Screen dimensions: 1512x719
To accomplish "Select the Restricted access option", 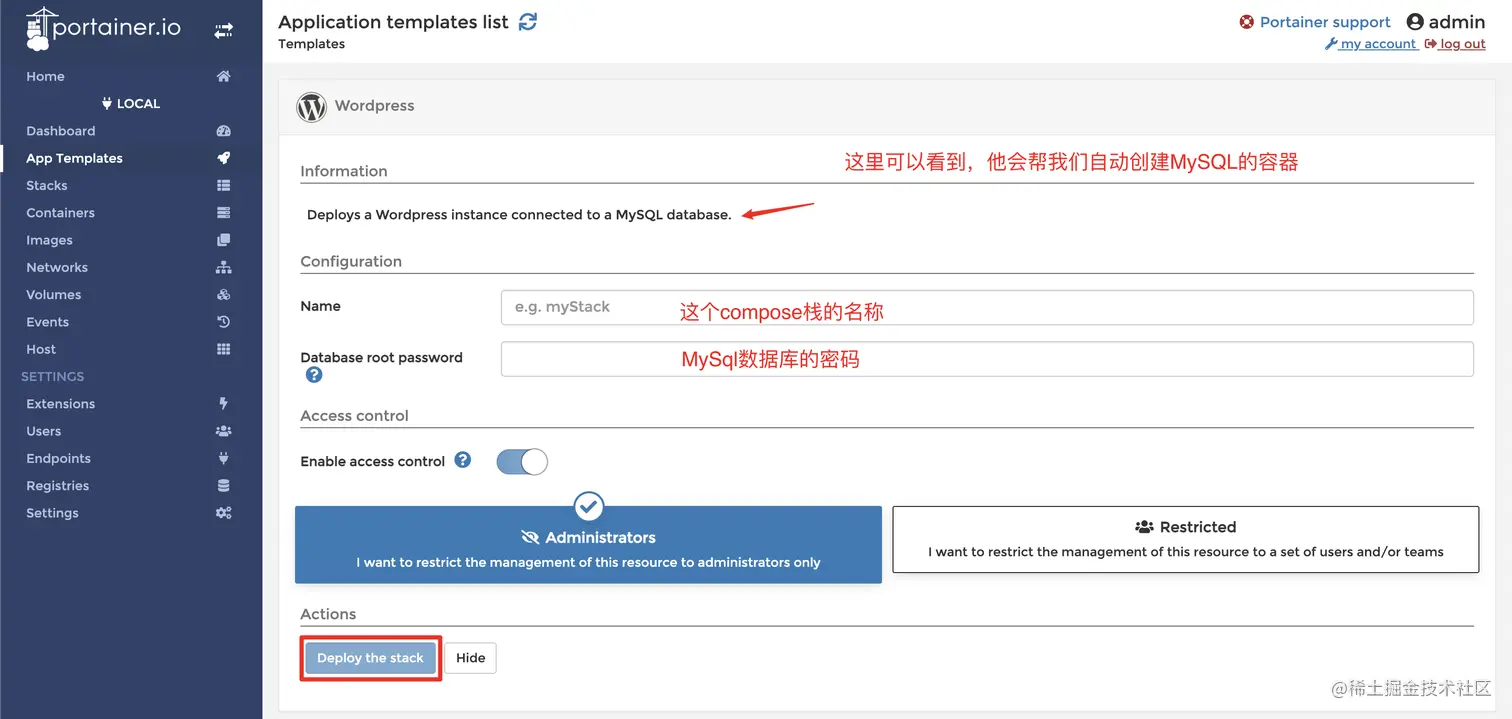I will coord(1185,539).
